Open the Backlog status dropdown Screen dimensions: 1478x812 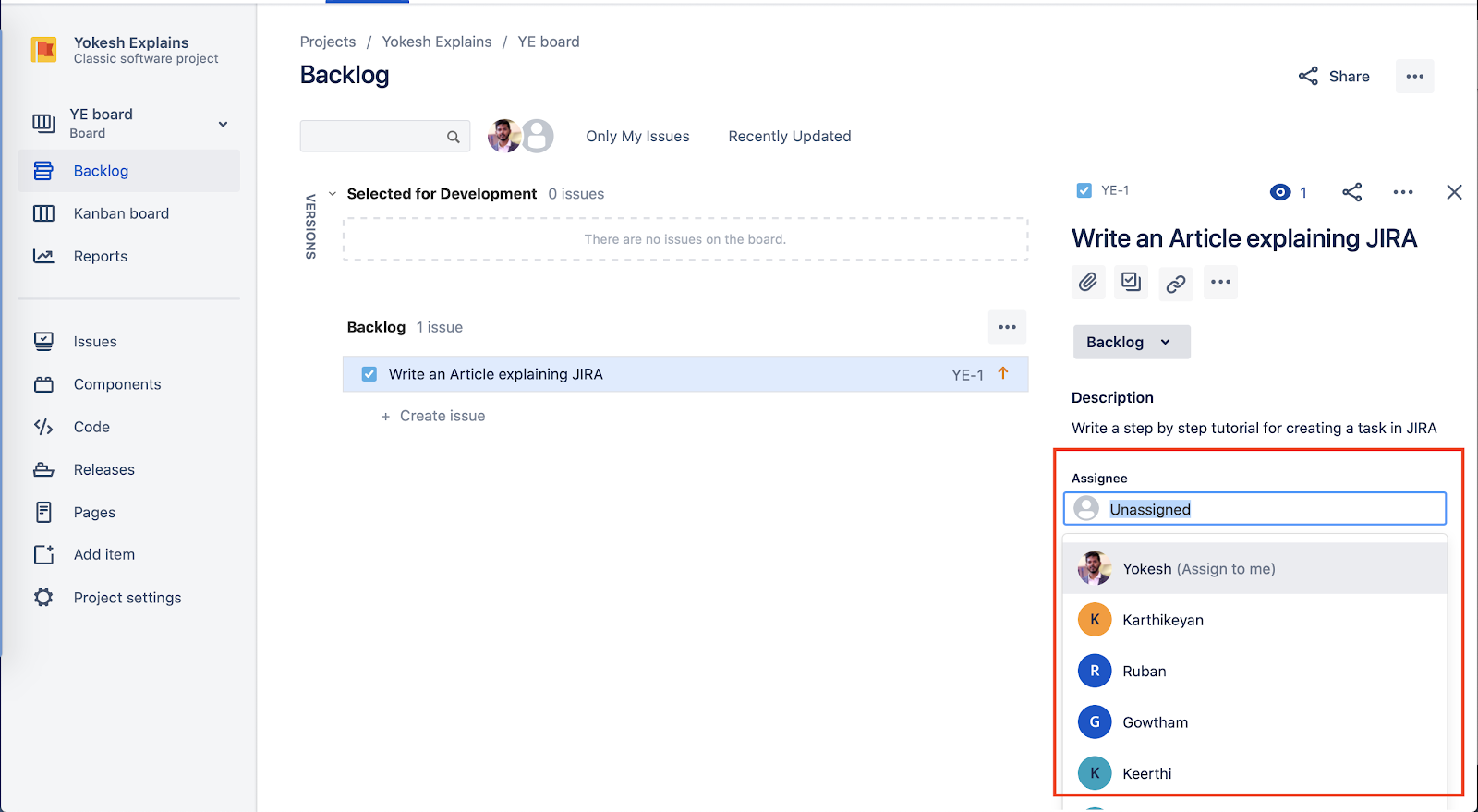[1132, 342]
